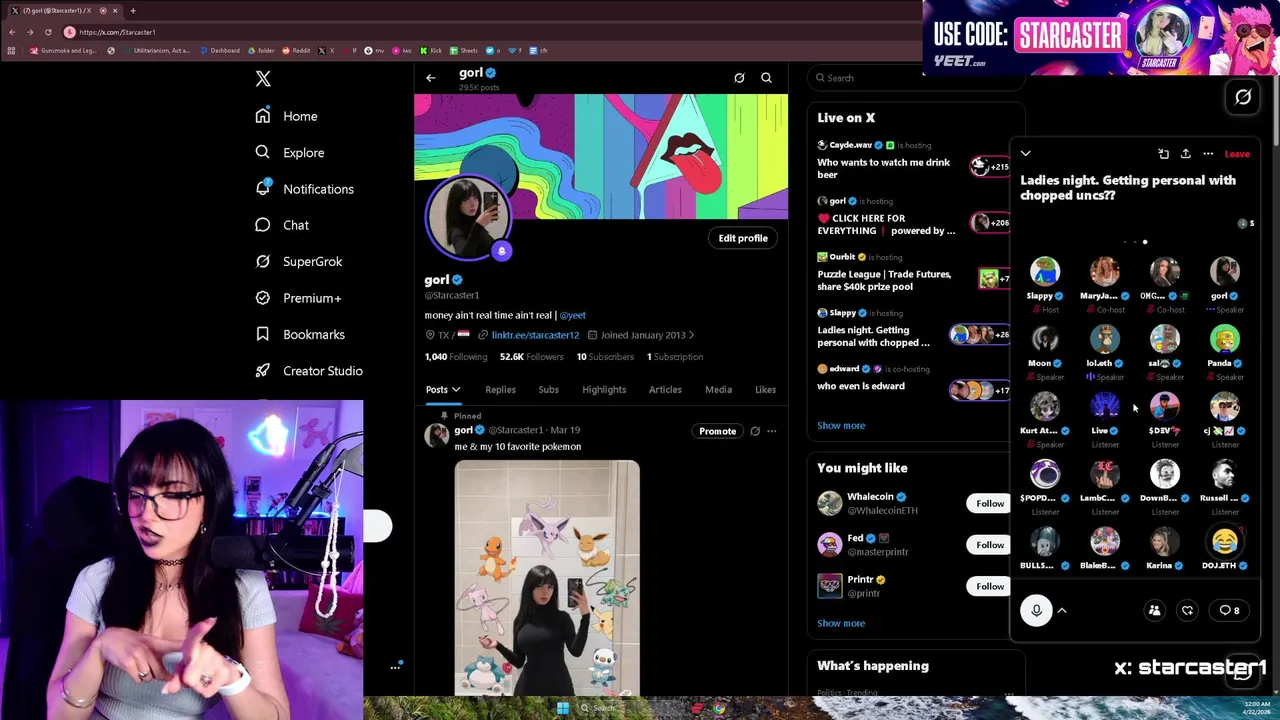Screen dimensions: 1280x720
Task: Expand mic options arrow beside microphone
Action: click(1062, 610)
